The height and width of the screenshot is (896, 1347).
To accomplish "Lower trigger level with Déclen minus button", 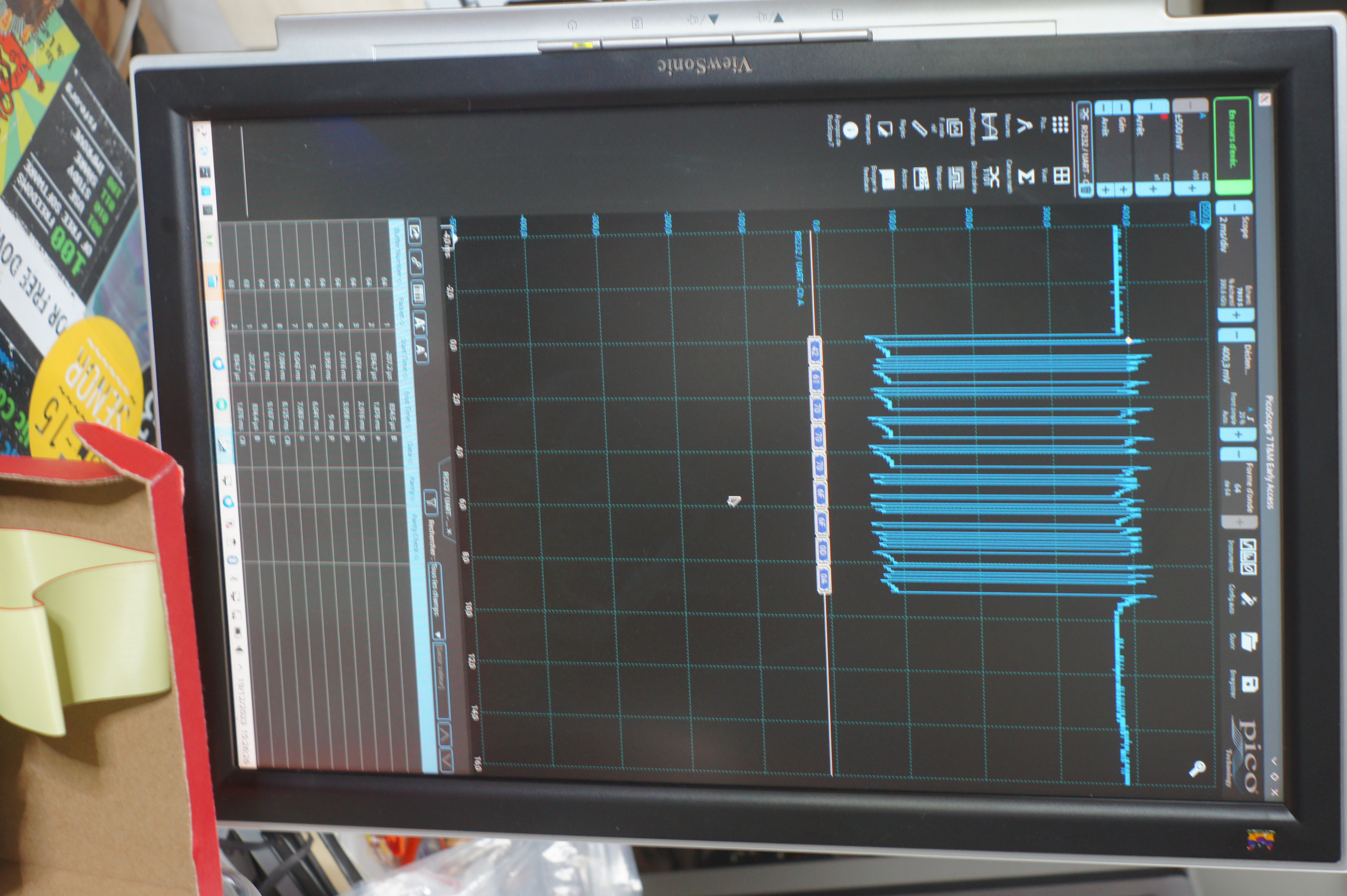I will pos(1237,335).
